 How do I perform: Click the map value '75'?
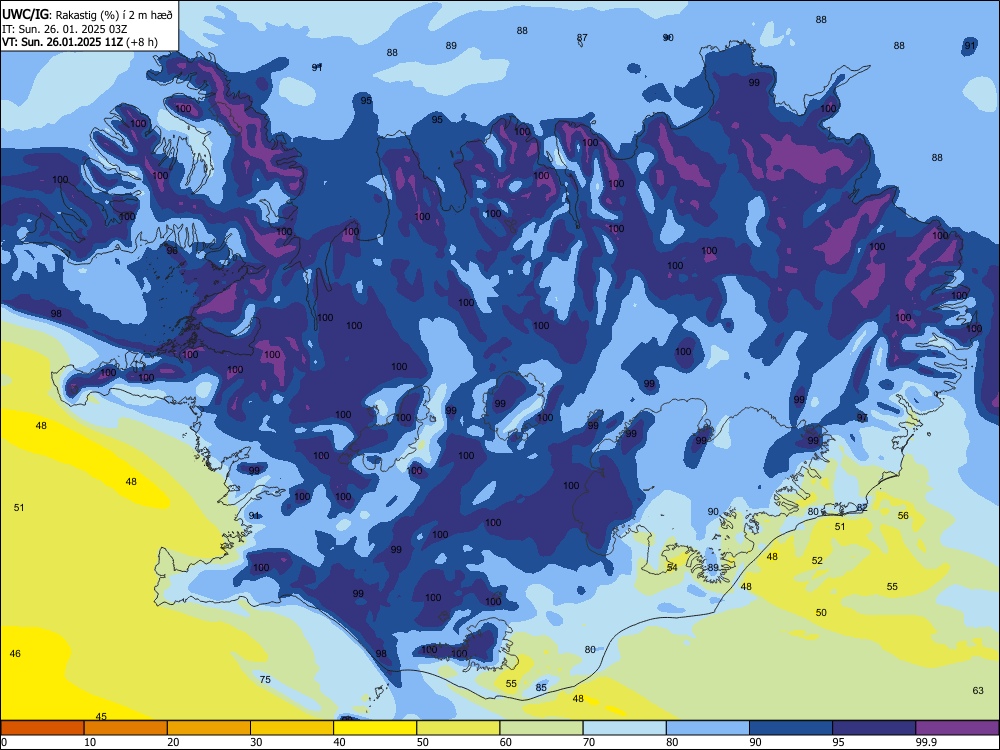coord(265,679)
